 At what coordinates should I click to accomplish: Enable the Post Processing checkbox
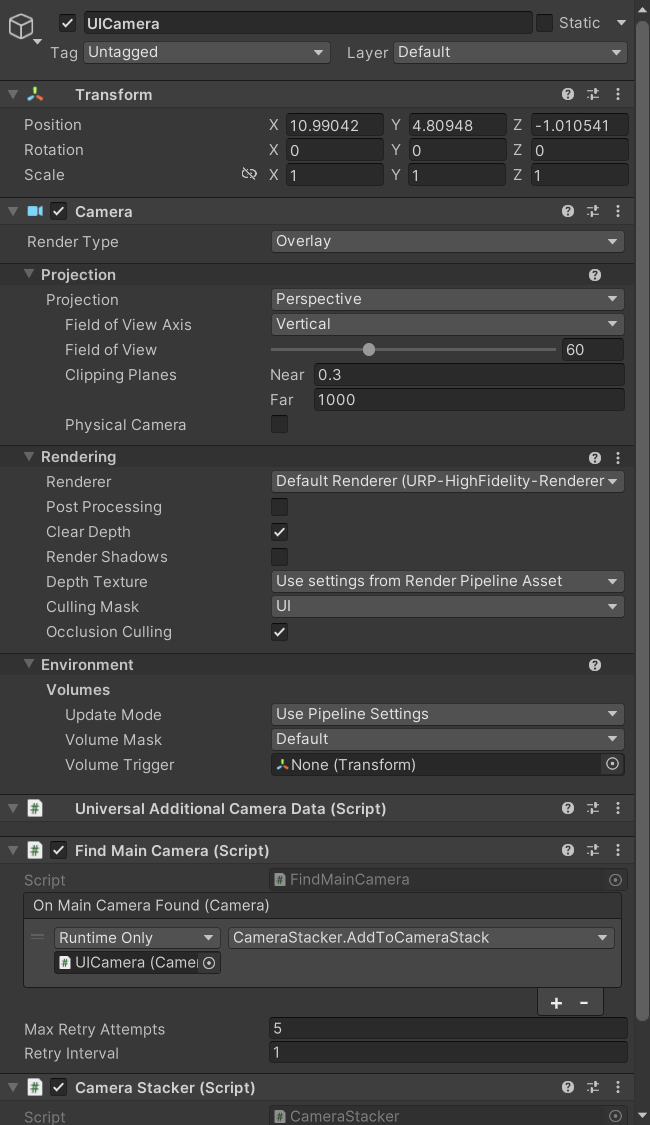pos(279,507)
